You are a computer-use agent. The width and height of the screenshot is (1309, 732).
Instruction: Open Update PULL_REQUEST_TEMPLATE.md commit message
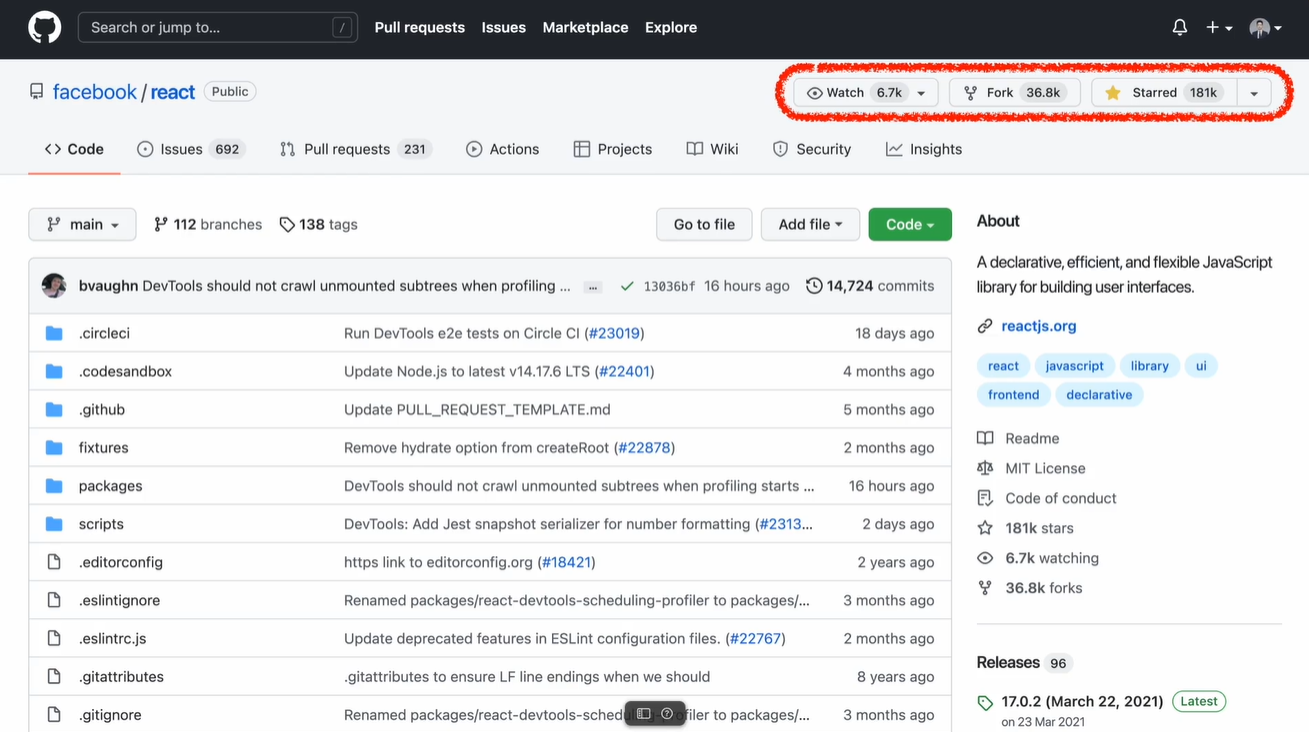477,409
